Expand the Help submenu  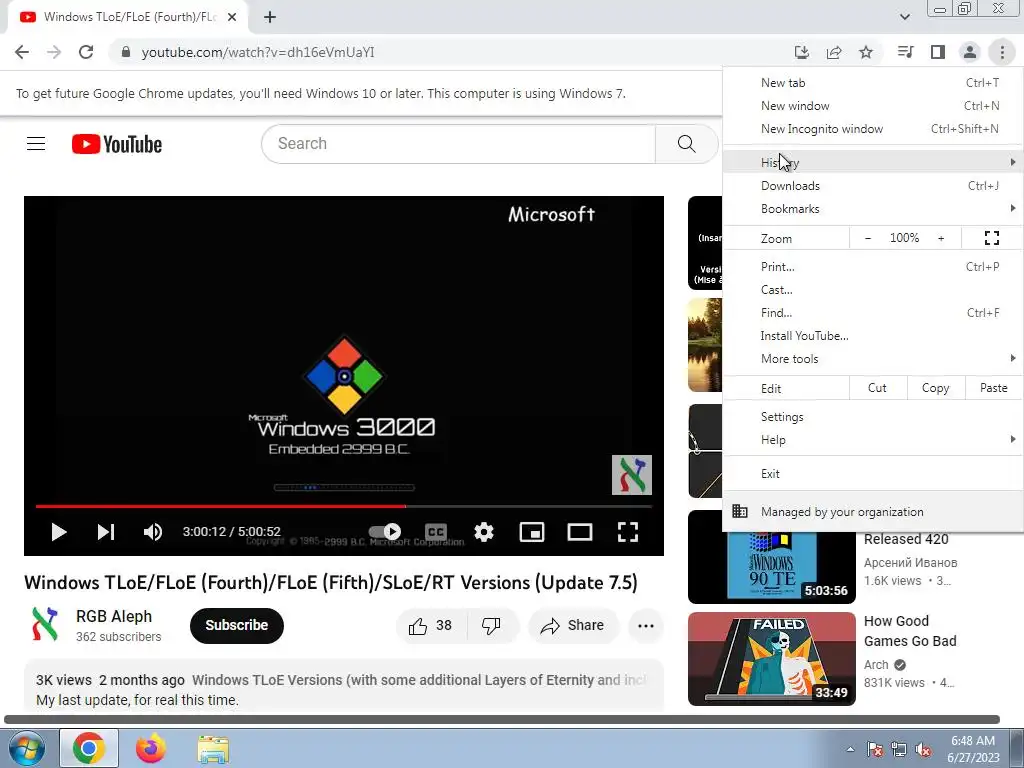click(872, 440)
